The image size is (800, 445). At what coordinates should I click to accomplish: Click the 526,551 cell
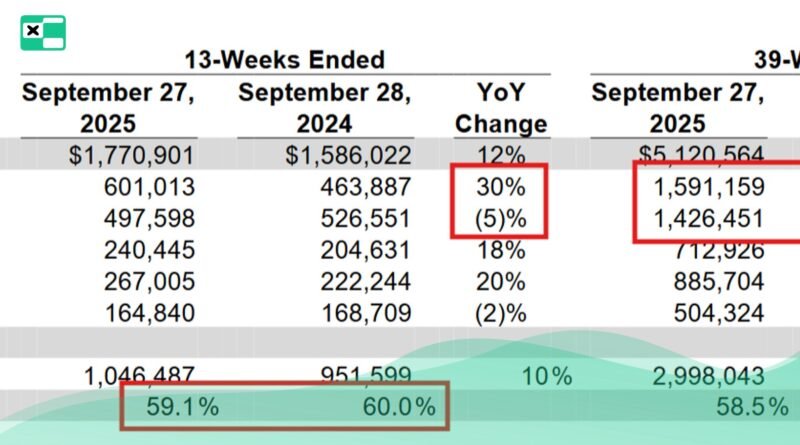coord(364,218)
